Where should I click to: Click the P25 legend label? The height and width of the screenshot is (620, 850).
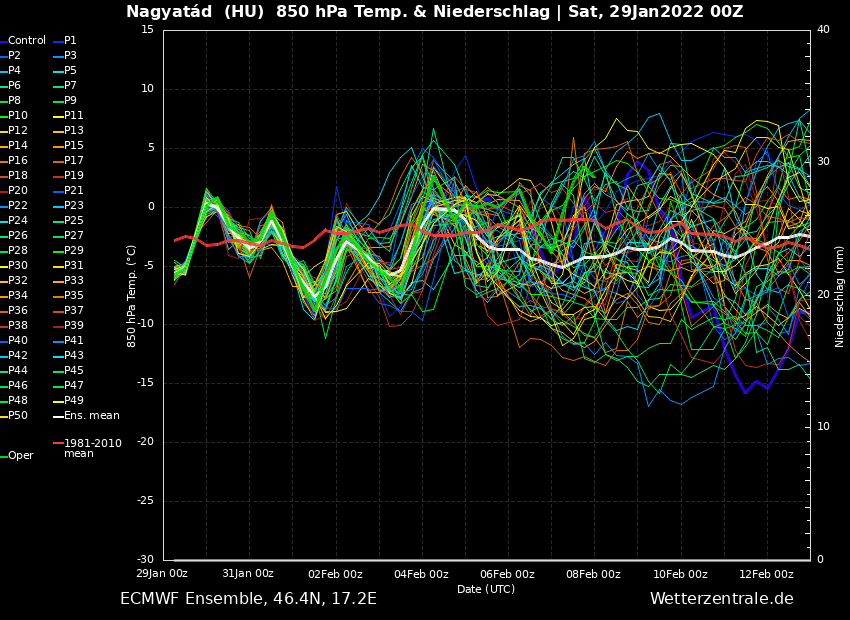74,221
